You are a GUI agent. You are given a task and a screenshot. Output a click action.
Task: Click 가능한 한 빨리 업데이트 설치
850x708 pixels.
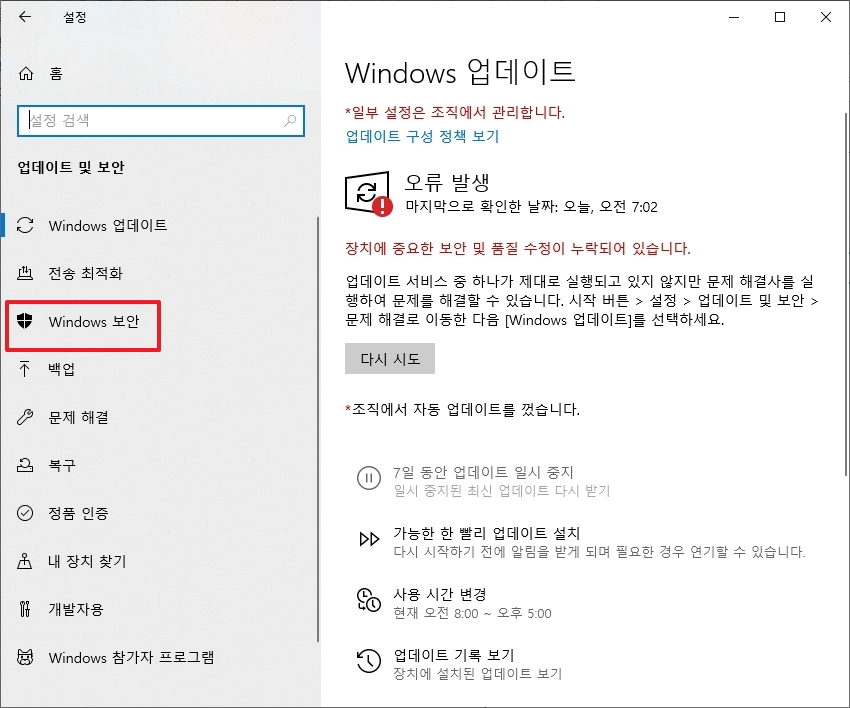click(486, 533)
